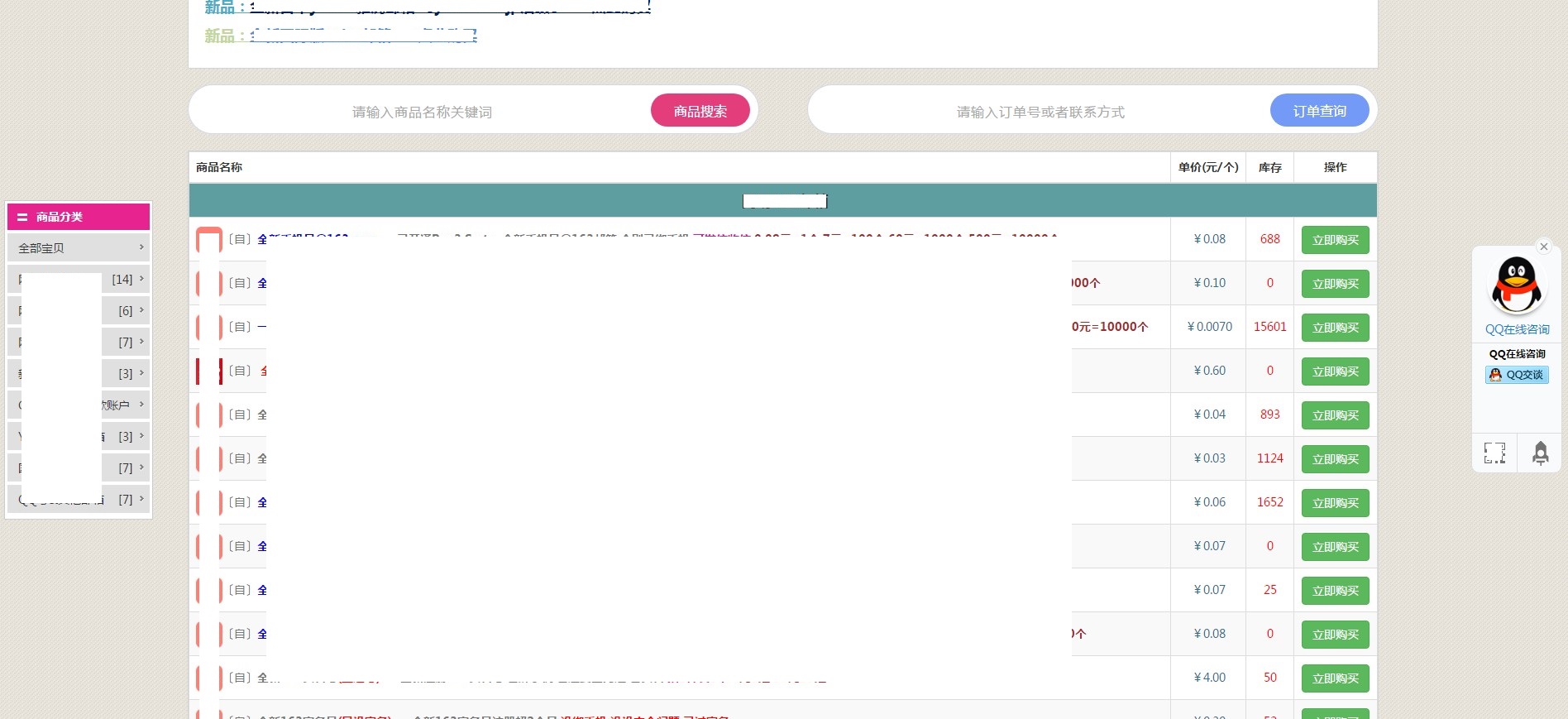The height and width of the screenshot is (719, 1568).
Task: Click product icon in ¥0.08 stock 688 row
Action: 209,240
